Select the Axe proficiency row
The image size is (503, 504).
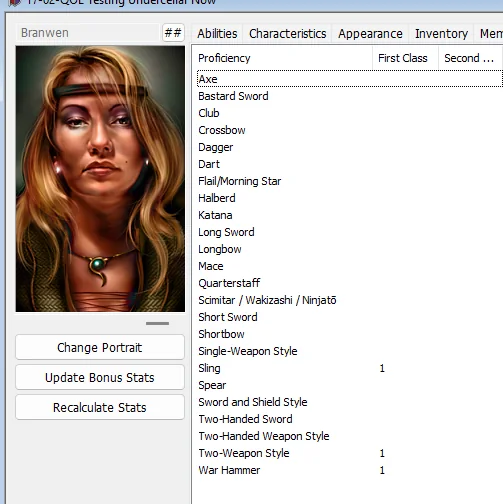tap(349, 79)
